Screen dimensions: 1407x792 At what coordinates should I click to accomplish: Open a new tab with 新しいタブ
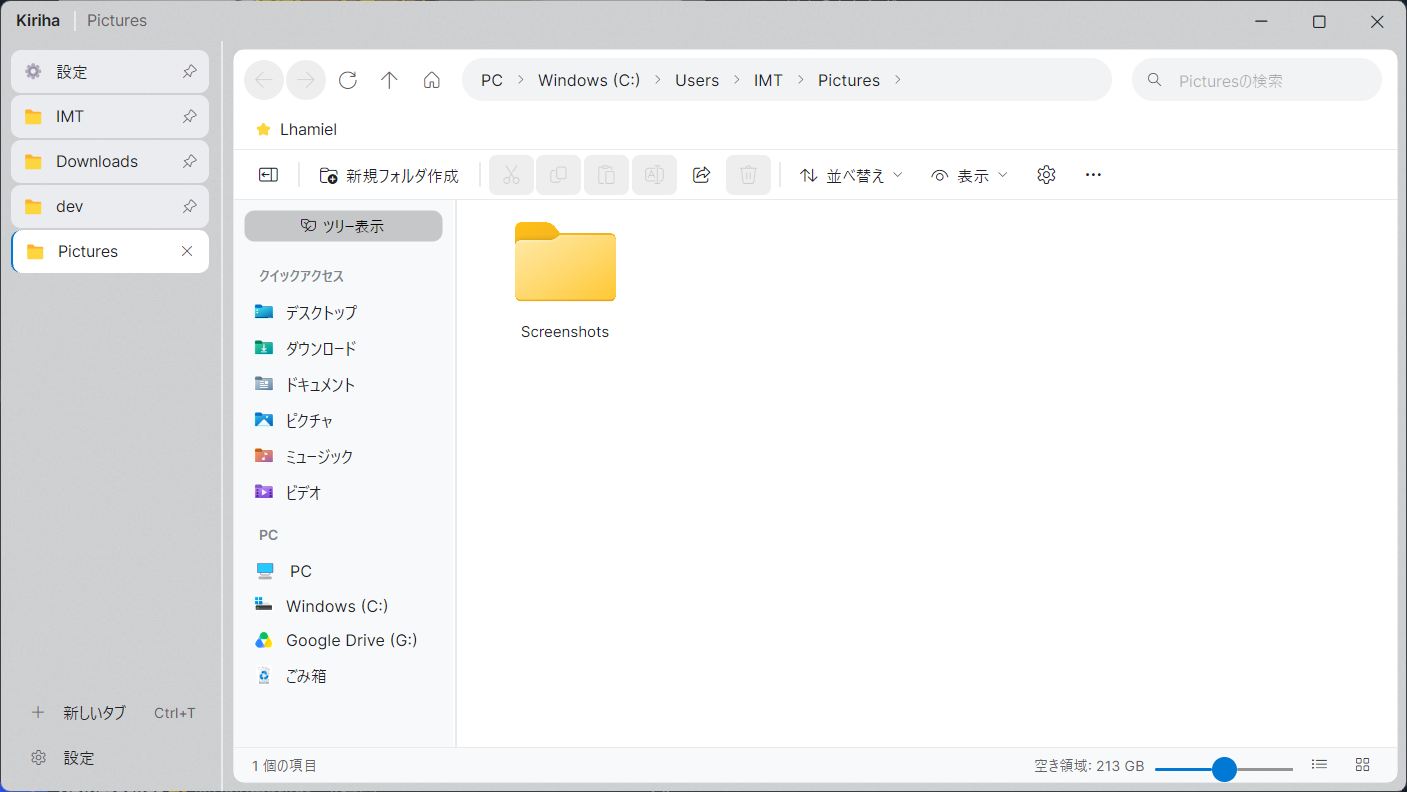click(113, 713)
